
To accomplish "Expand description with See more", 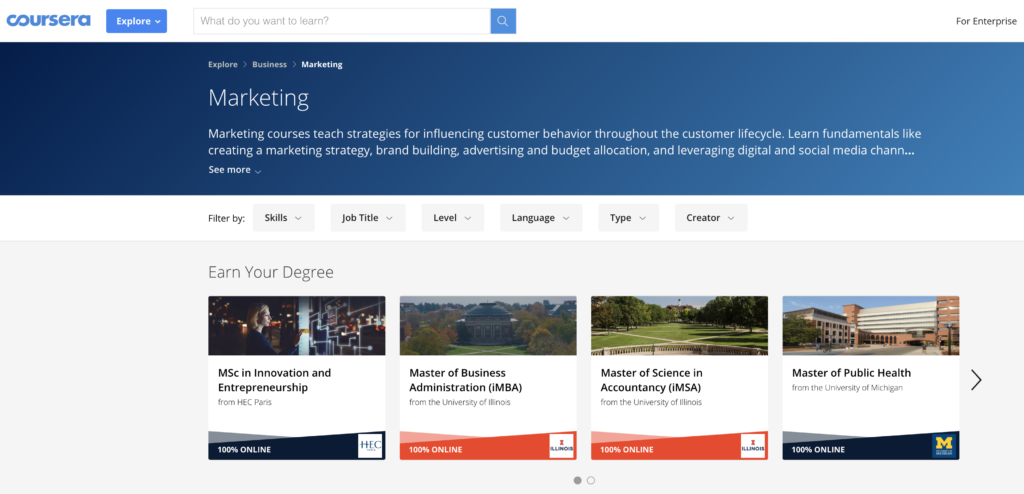I will (x=235, y=170).
